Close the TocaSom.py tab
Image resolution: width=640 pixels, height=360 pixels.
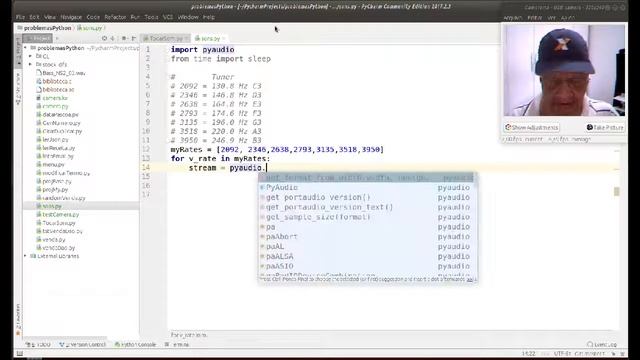[x=187, y=38]
